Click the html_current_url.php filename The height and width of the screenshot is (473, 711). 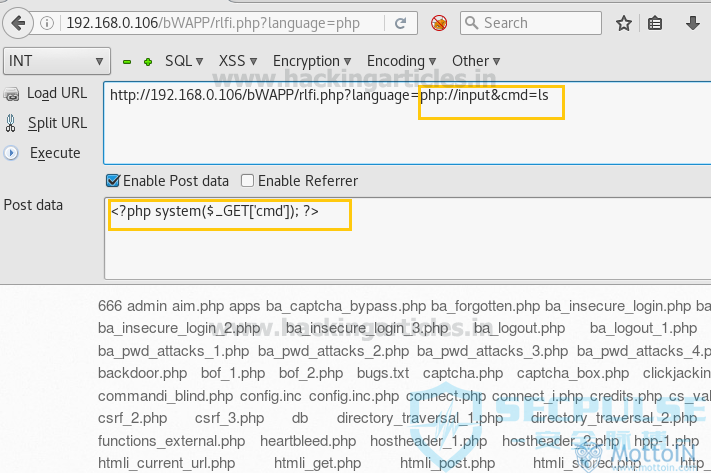click(166, 463)
